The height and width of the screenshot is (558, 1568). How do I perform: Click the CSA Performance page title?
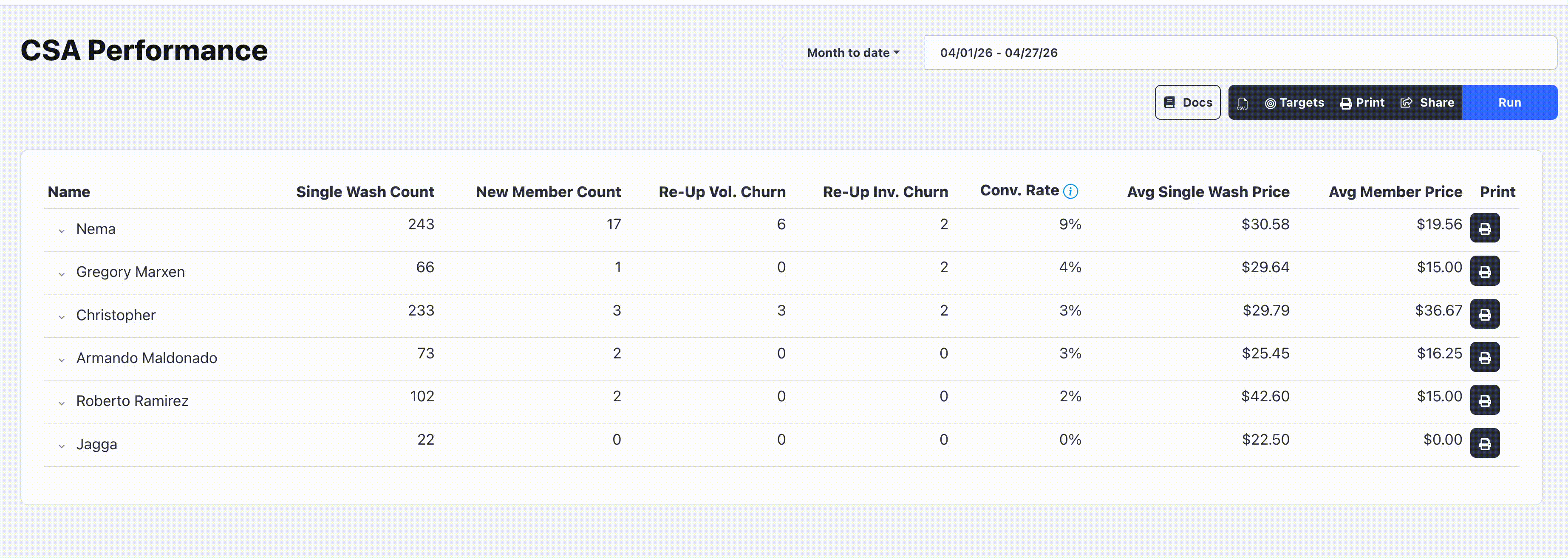tap(144, 51)
